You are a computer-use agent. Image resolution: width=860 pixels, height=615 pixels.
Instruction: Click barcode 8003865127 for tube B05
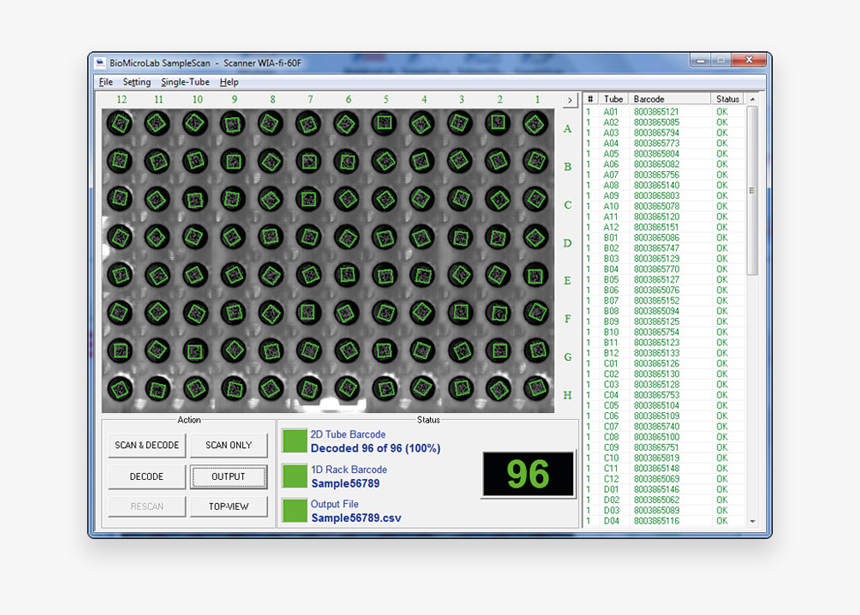(x=657, y=280)
